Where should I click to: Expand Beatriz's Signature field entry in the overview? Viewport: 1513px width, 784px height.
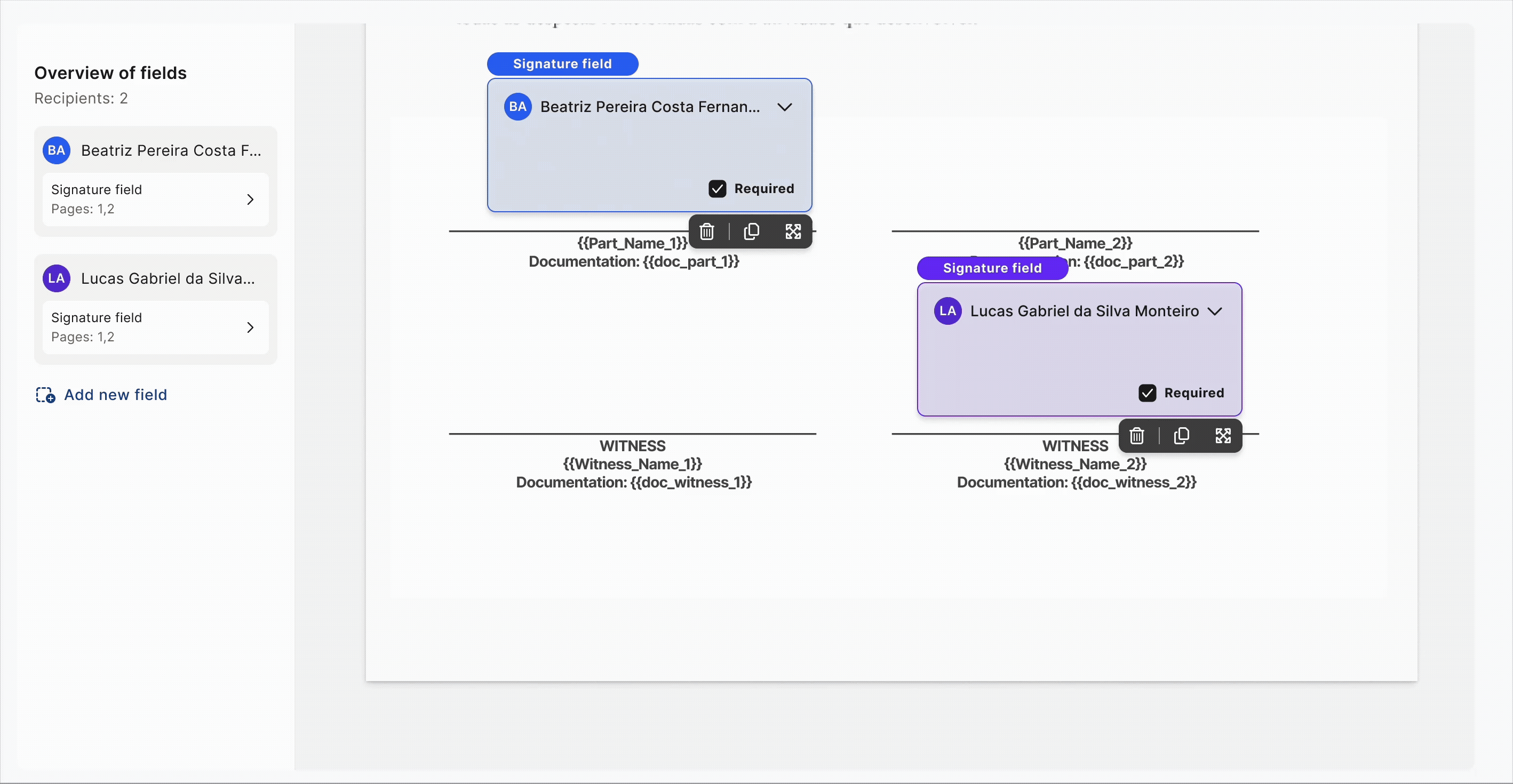pos(250,199)
